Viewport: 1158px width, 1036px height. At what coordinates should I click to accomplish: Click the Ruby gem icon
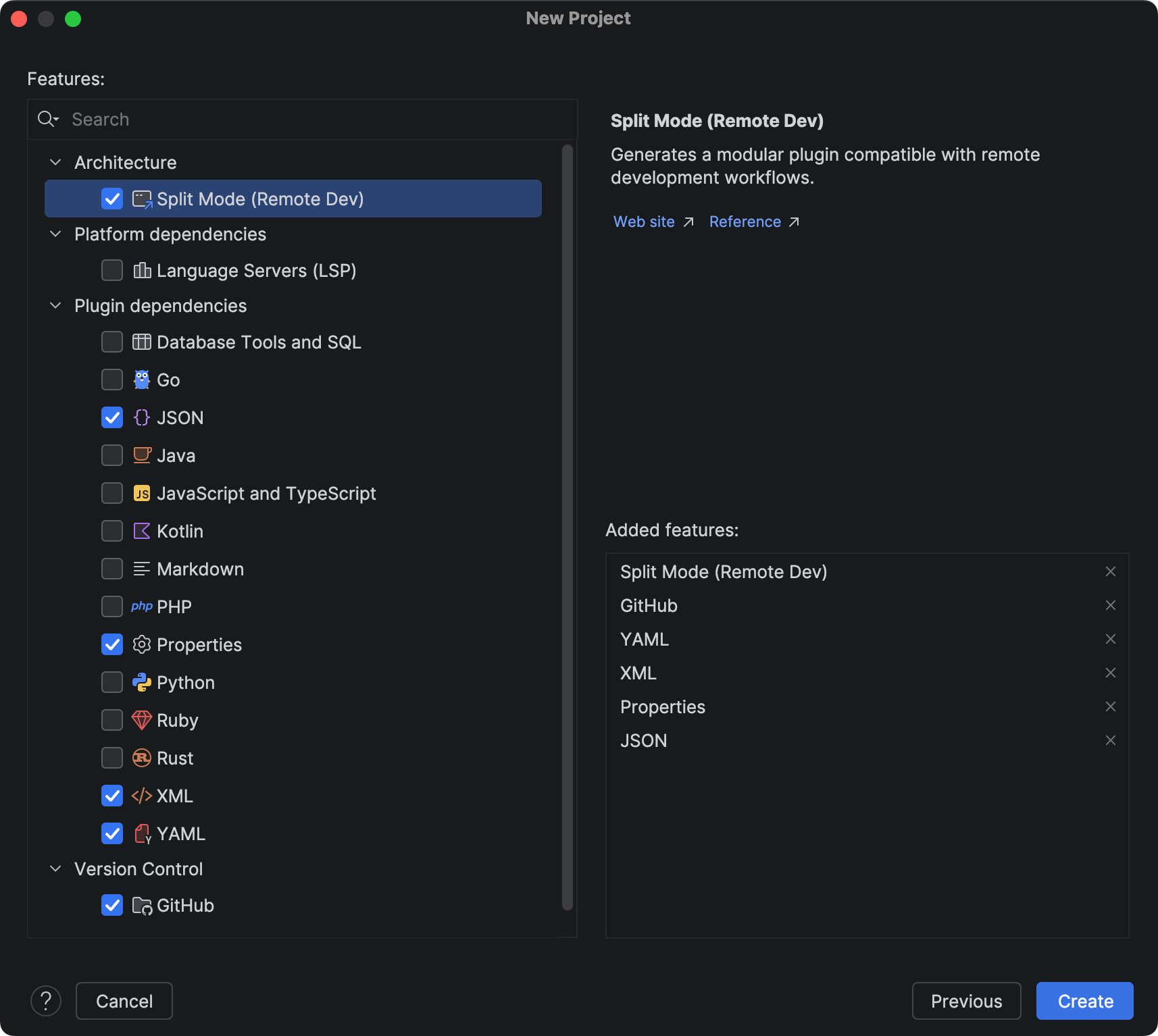pyautogui.click(x=142, y=721)
